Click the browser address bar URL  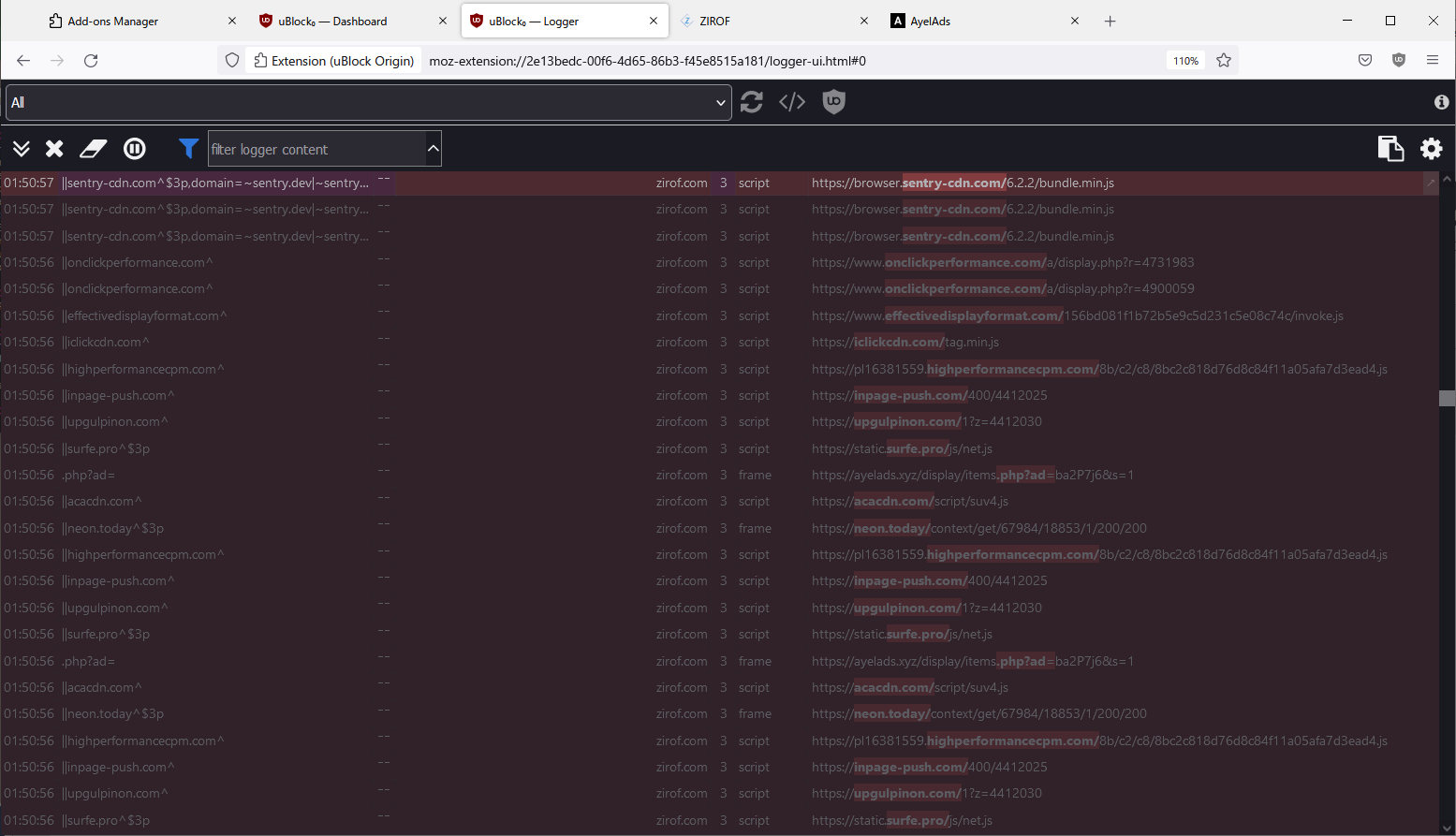pyautogui.click(x=648, y=61)
